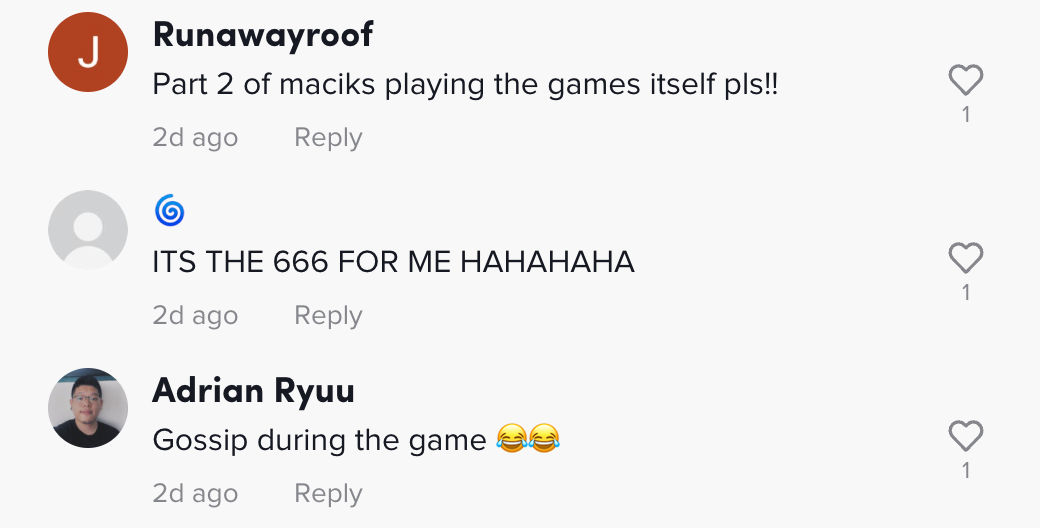Reply to the ITS THE 666 comment
The image size is (1040, 528).
tap(328, 315)
